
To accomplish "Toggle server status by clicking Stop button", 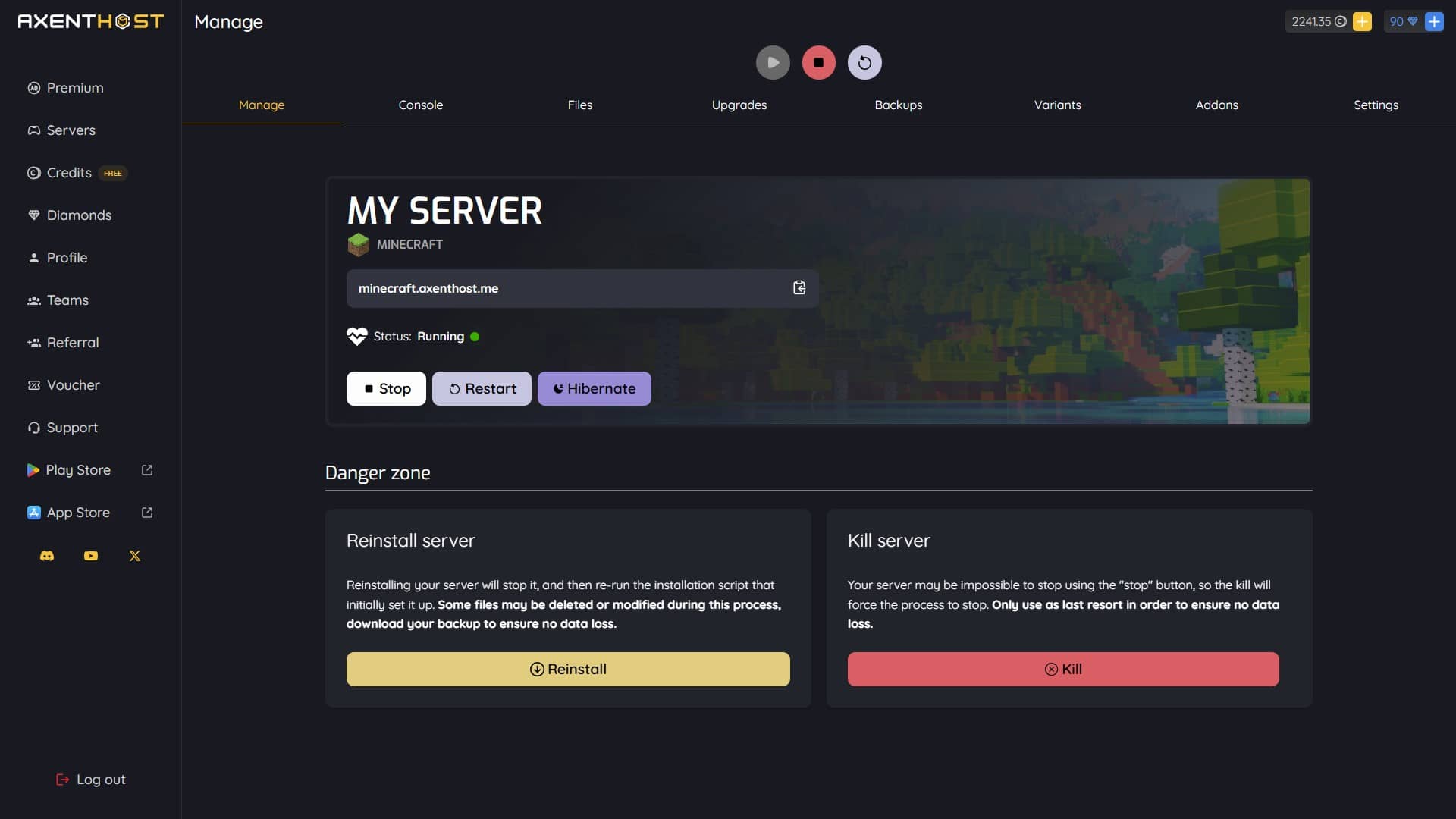I will [386, 388].
